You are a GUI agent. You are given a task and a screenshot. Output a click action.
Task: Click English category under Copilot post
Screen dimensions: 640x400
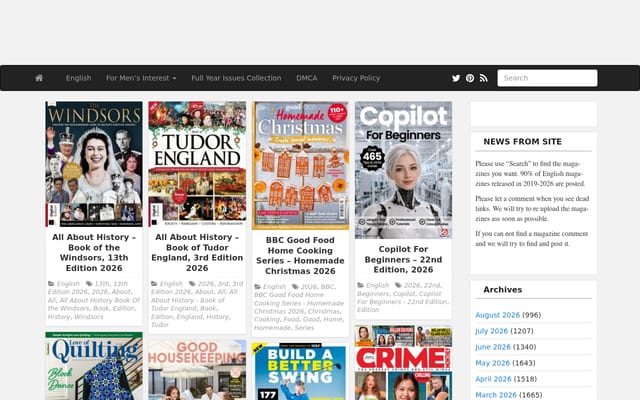[x=378, y=285]
